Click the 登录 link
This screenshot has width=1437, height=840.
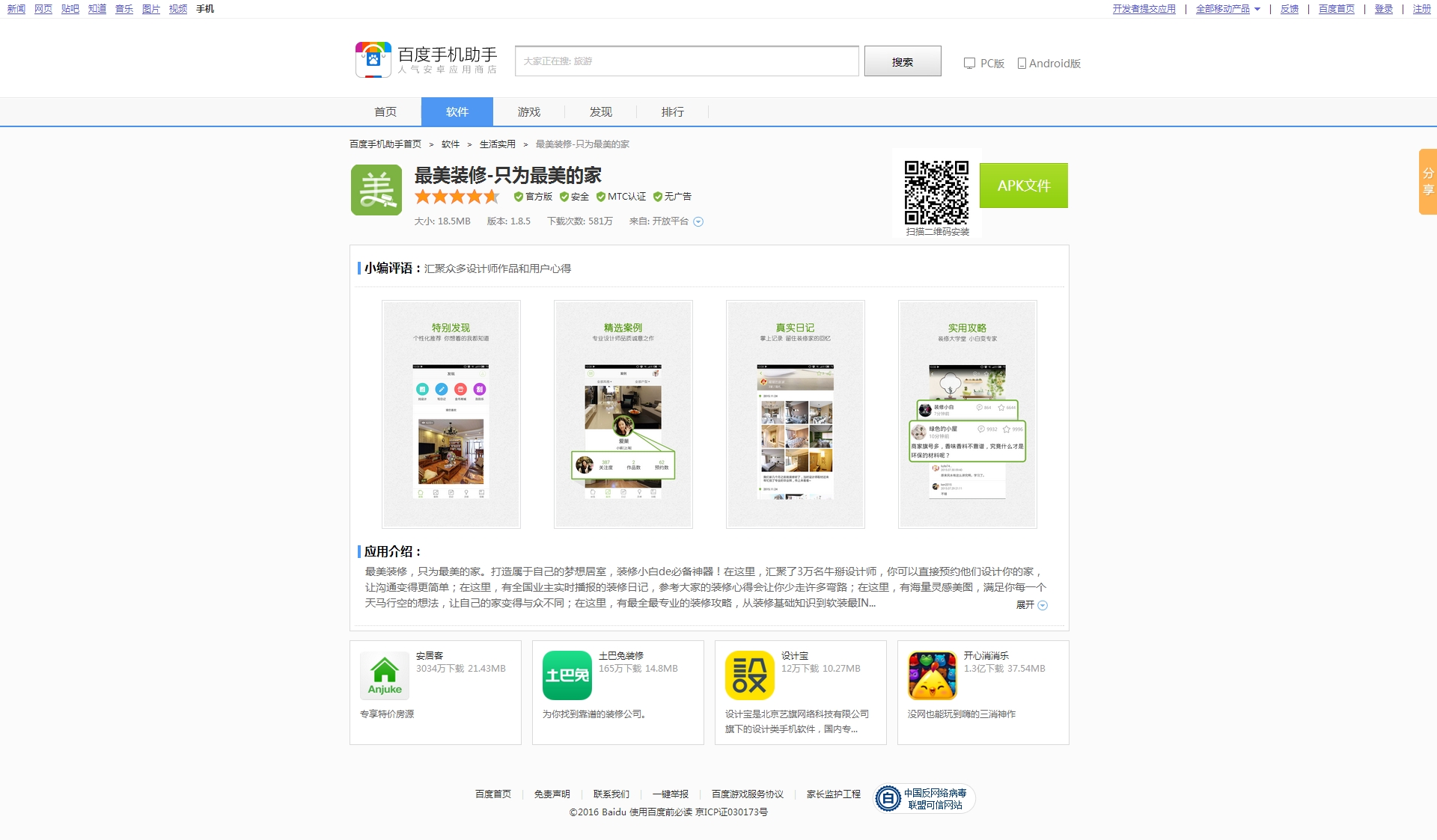pyautogui.click(x=1384, y=9)
